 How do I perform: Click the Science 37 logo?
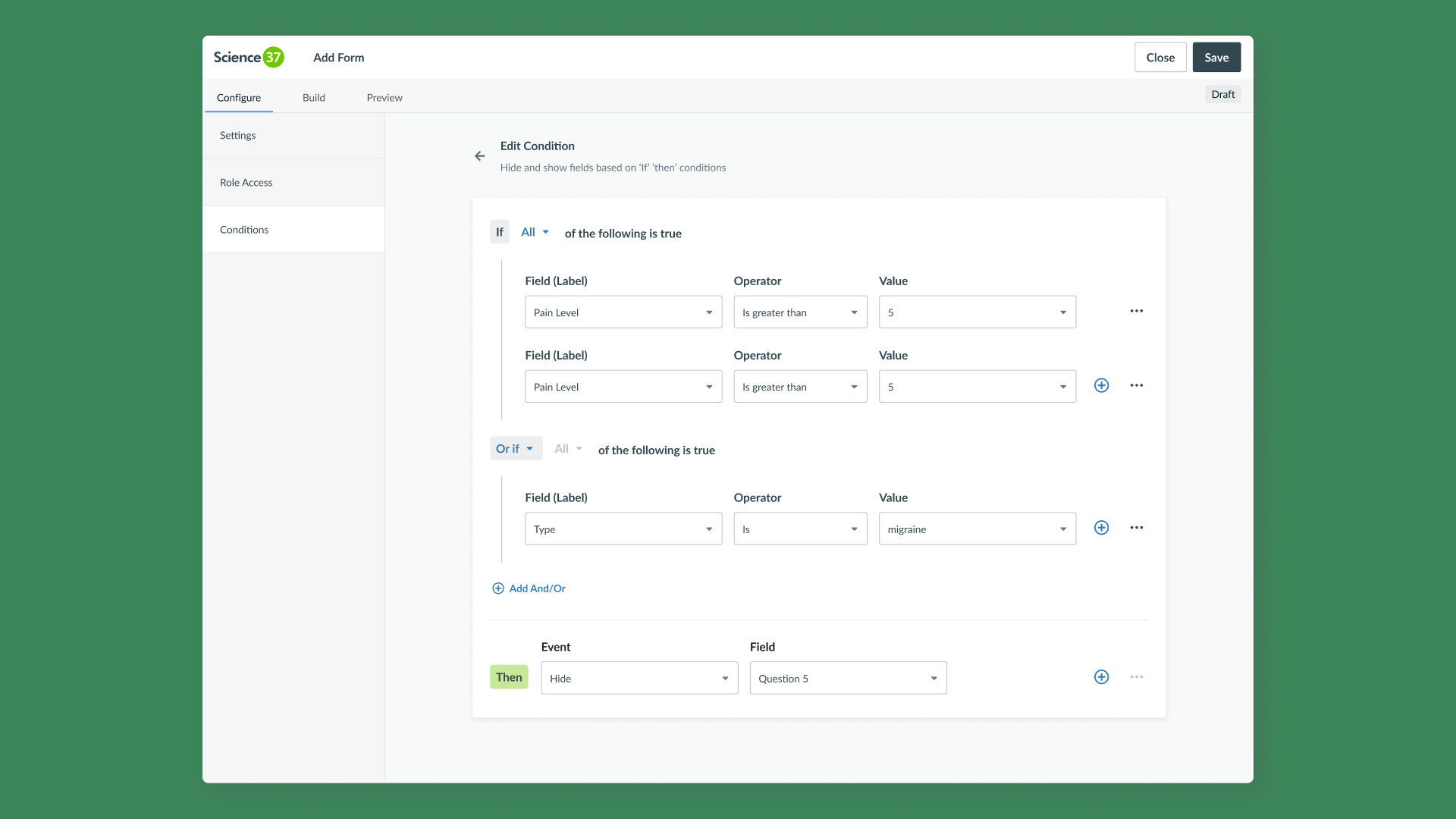point(249,58)
